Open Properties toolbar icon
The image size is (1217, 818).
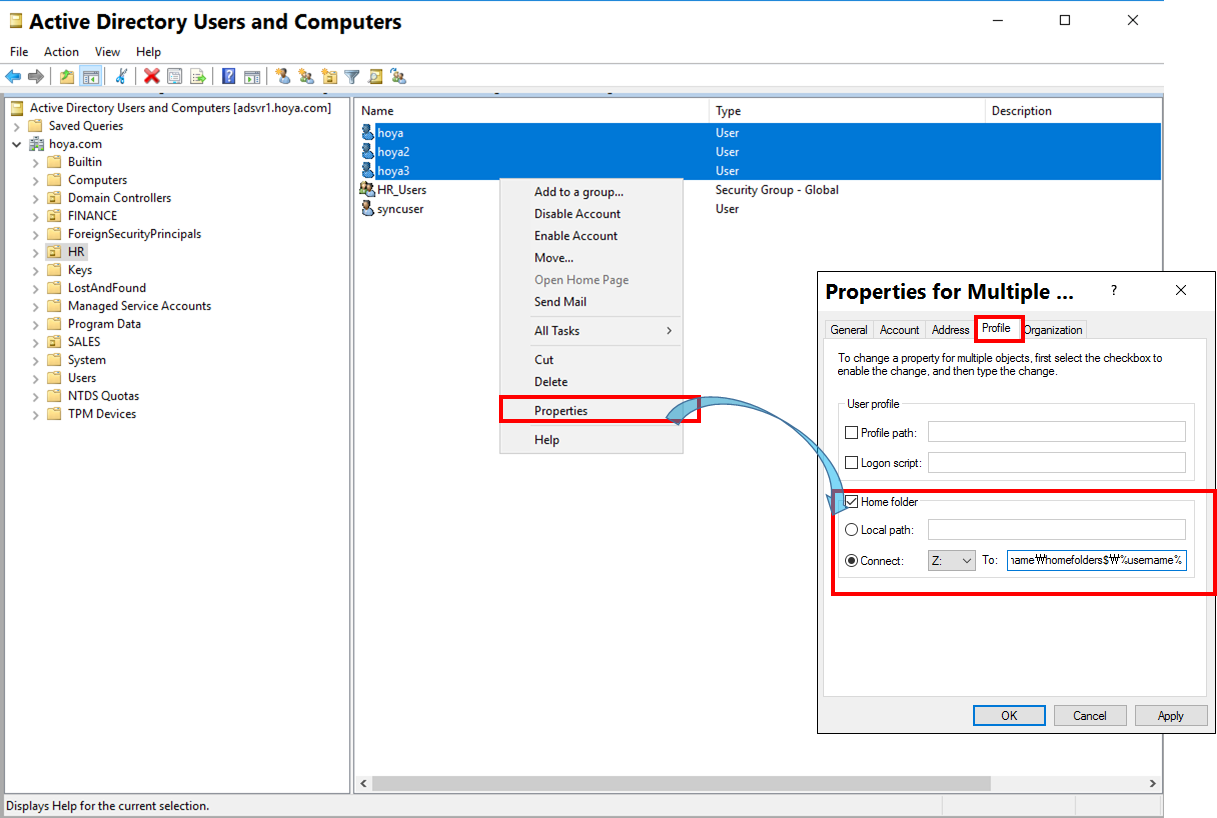pyautogui.click(x=175, y=76)
